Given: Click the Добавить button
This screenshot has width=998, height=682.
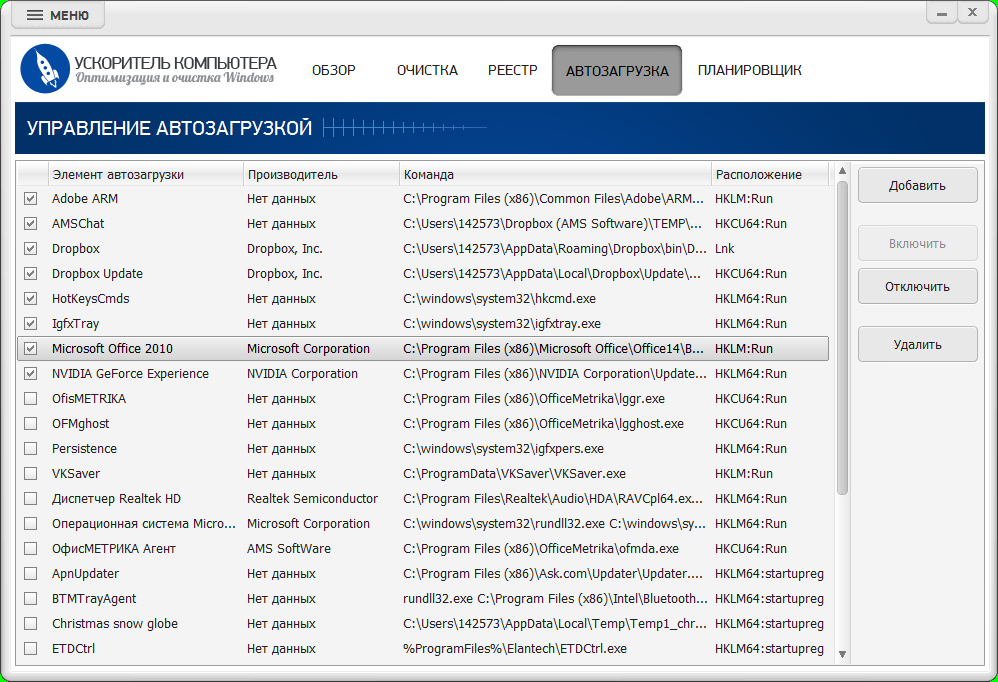Looking at the screenshot, I should [917, 186].
